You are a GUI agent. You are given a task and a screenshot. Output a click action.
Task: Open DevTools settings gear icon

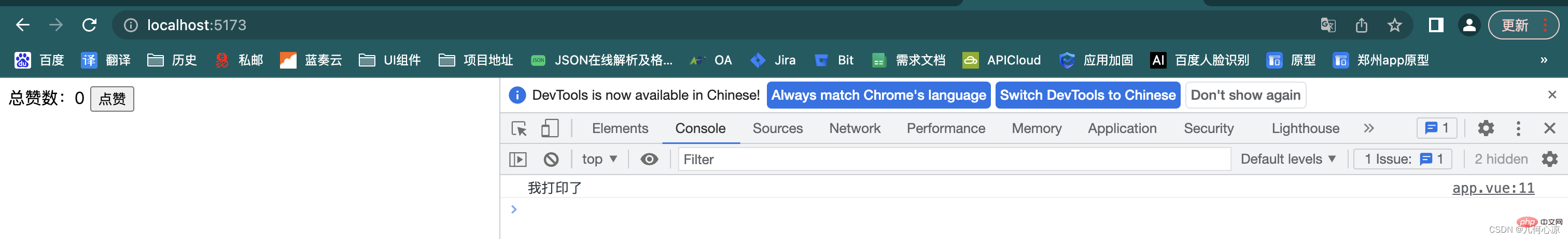(1486, 129)
